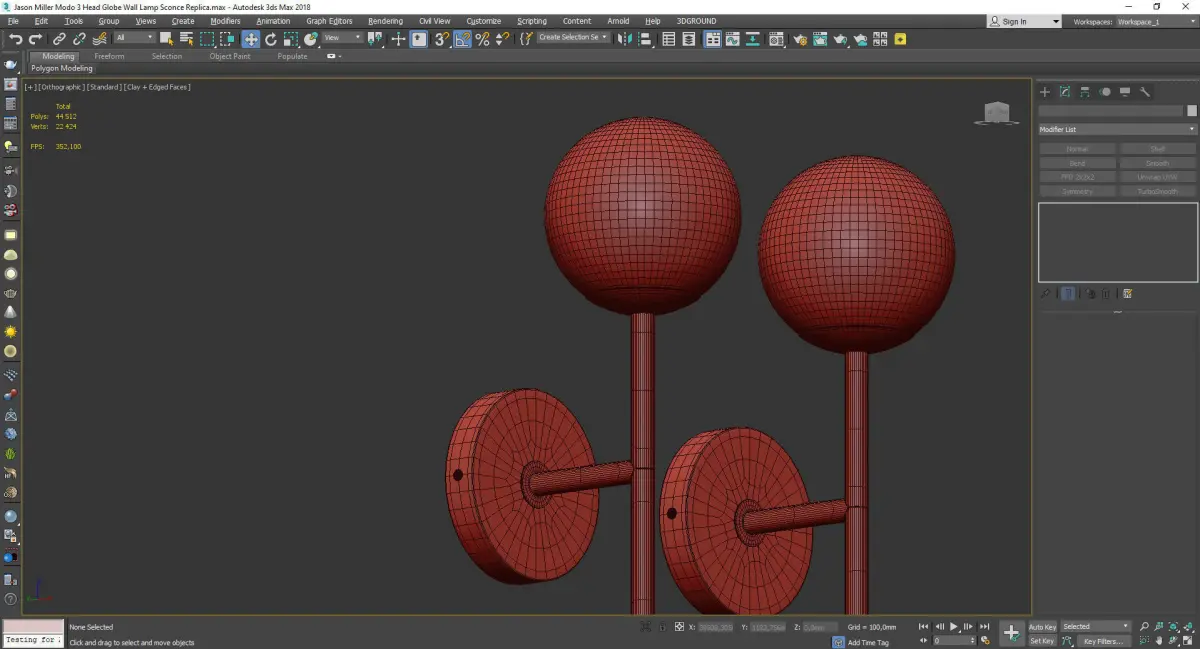The height and width of the screenshot is (649, 1200).
Task: Open the Sign In dropdown
Action: (1024, 21)
